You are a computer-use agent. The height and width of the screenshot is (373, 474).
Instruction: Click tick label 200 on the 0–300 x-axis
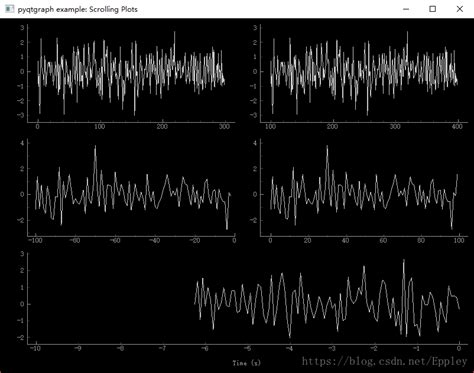pyautogui.click(x=162, y=127)
